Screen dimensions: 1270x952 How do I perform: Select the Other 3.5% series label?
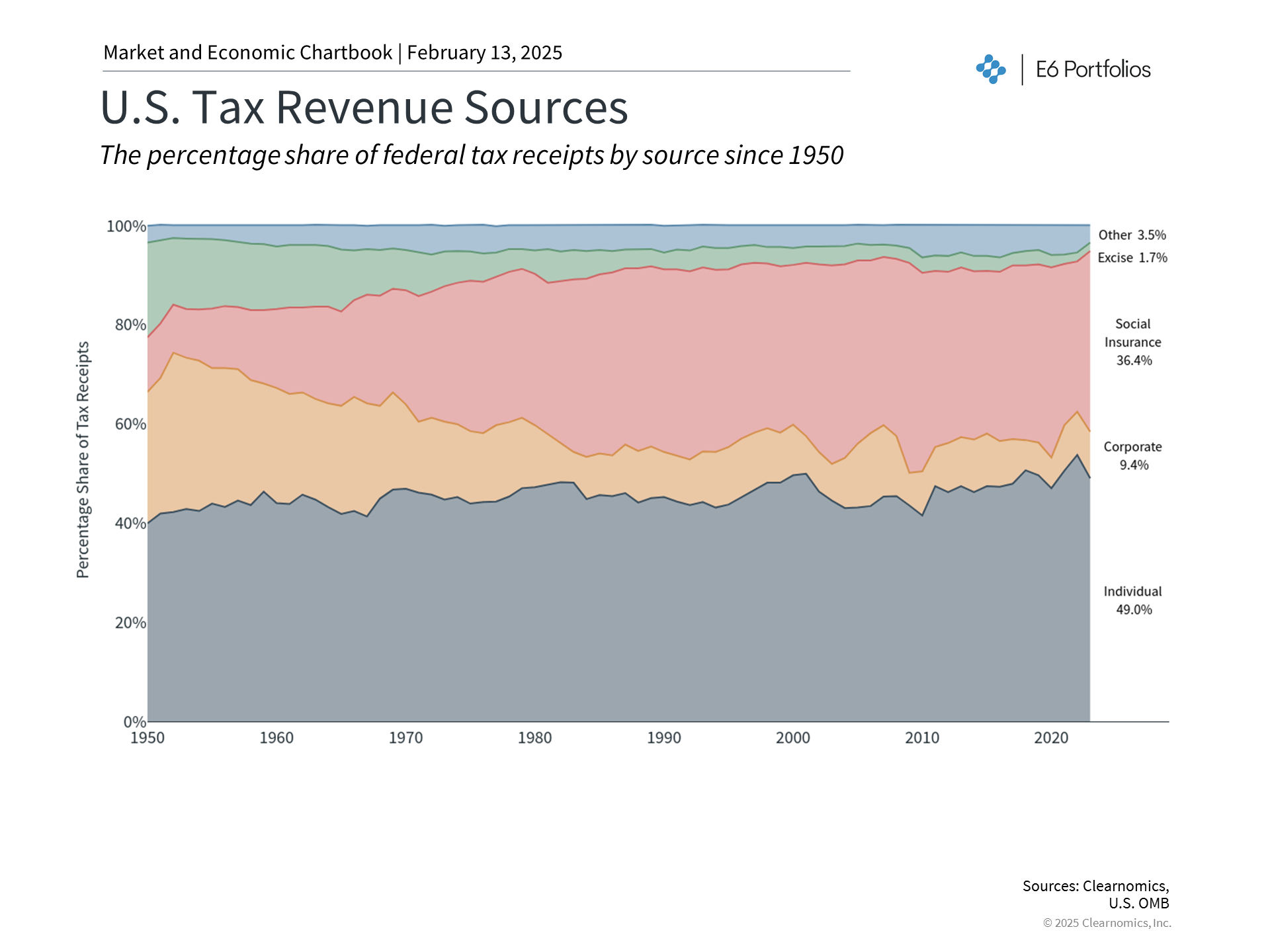point(1132,235)
